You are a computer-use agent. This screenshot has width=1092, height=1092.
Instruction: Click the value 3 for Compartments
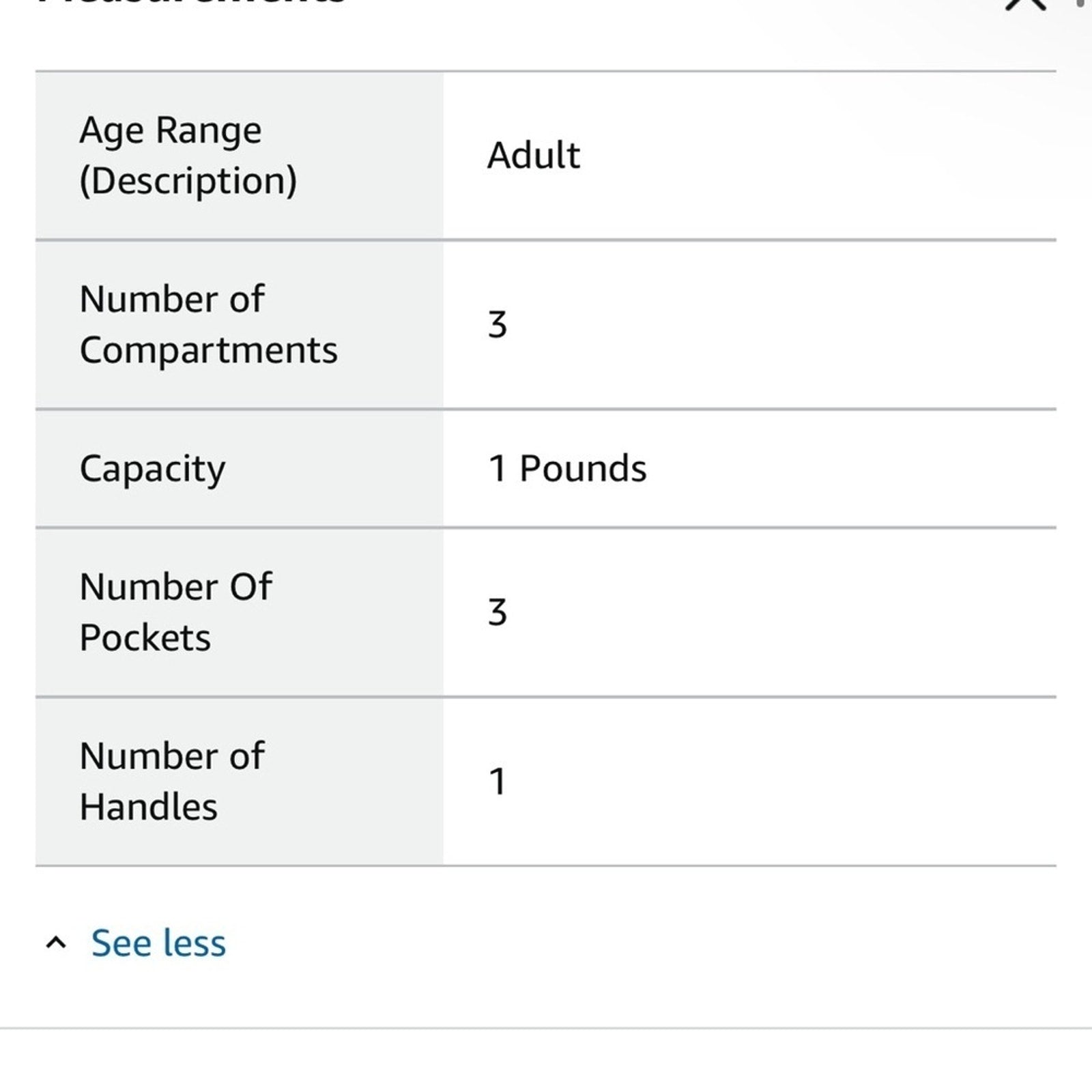tap(498, 325)
